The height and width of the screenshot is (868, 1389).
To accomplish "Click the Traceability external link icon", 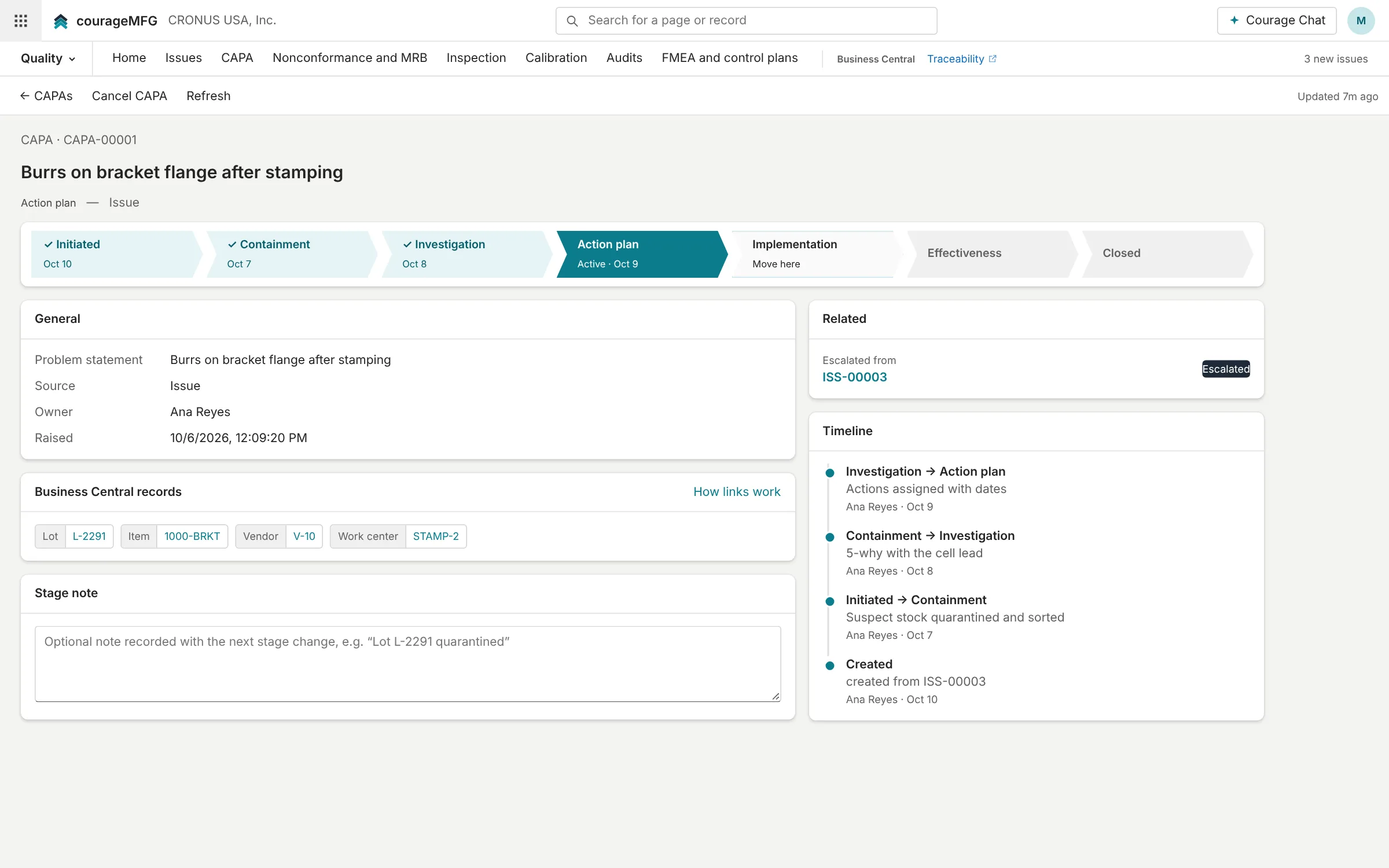I will click(993, 58).
